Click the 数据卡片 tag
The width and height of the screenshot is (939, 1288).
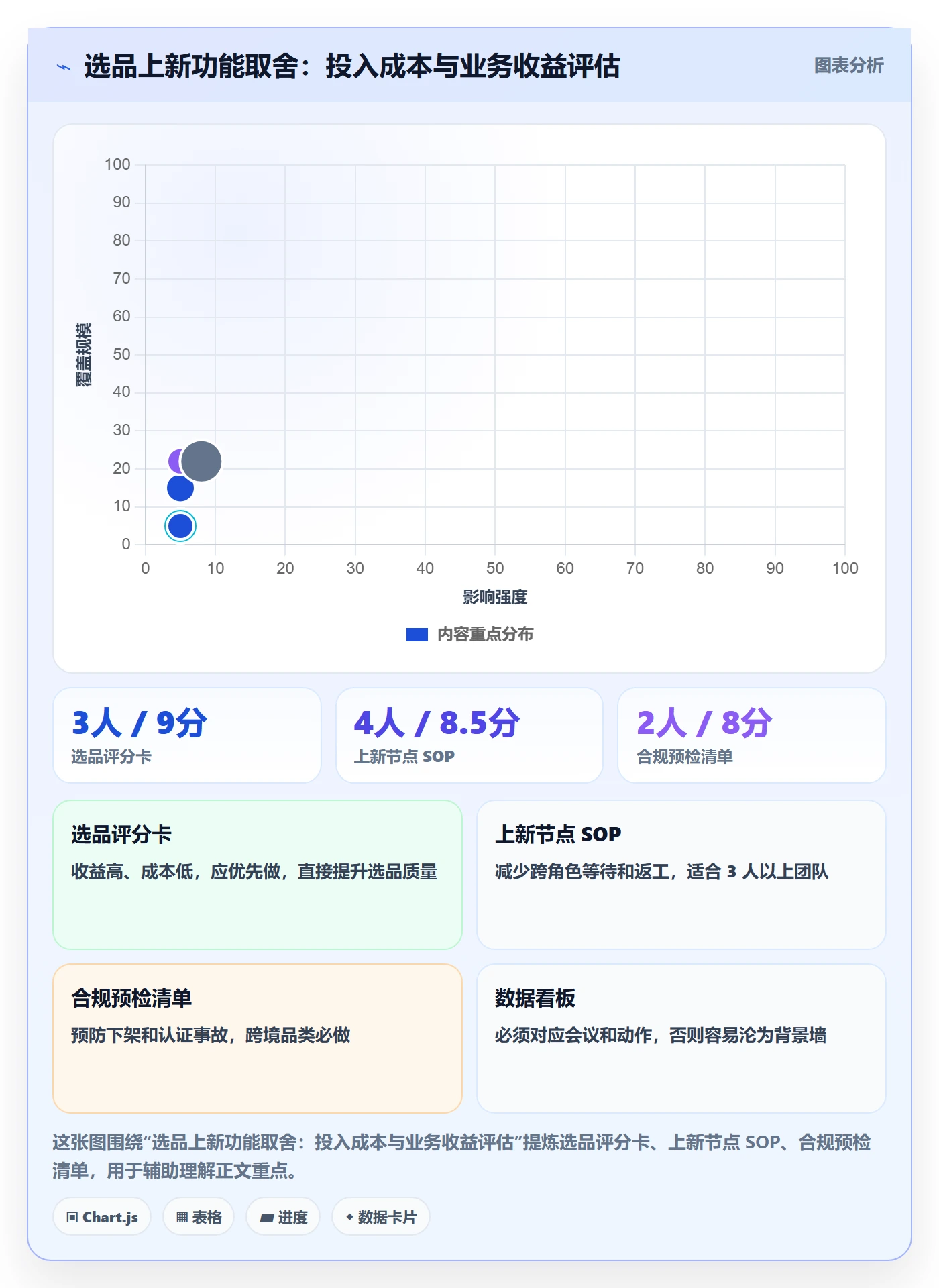[x=381, y=1217]
